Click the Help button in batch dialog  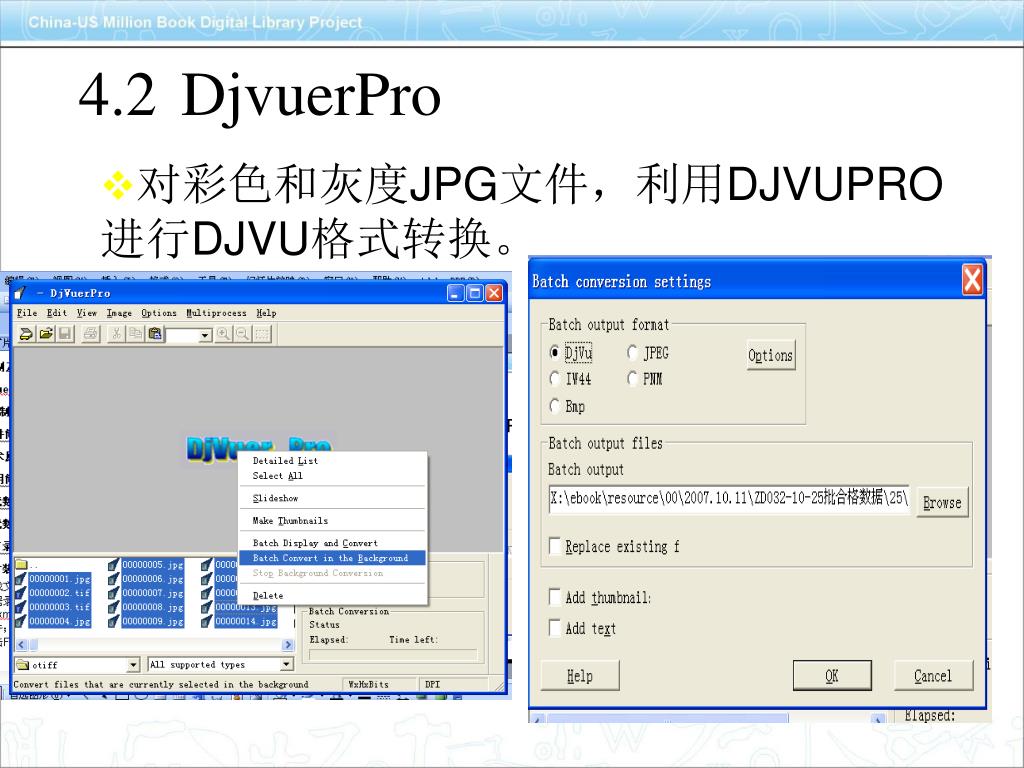[580, 675]
